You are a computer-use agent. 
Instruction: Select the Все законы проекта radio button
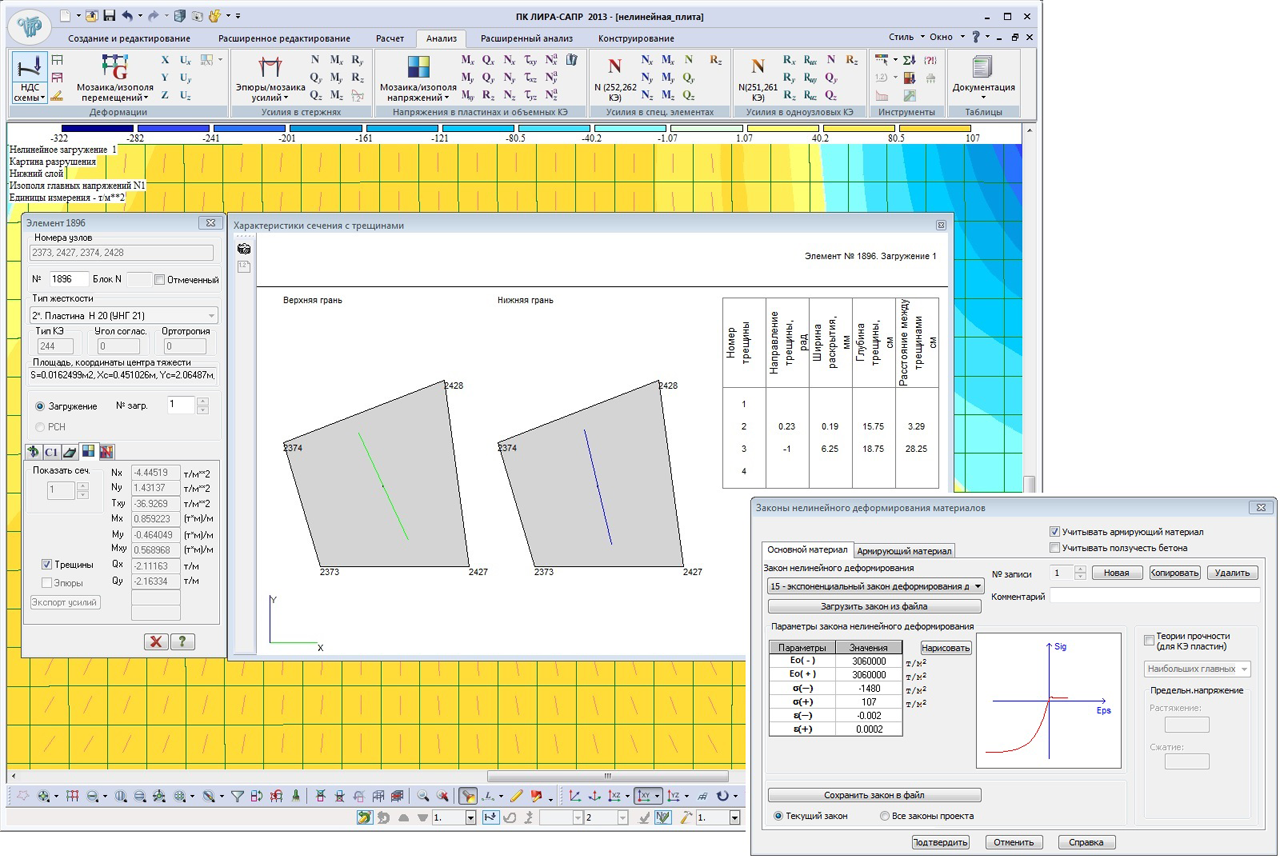pyautogui.click(x=885, y=816)
